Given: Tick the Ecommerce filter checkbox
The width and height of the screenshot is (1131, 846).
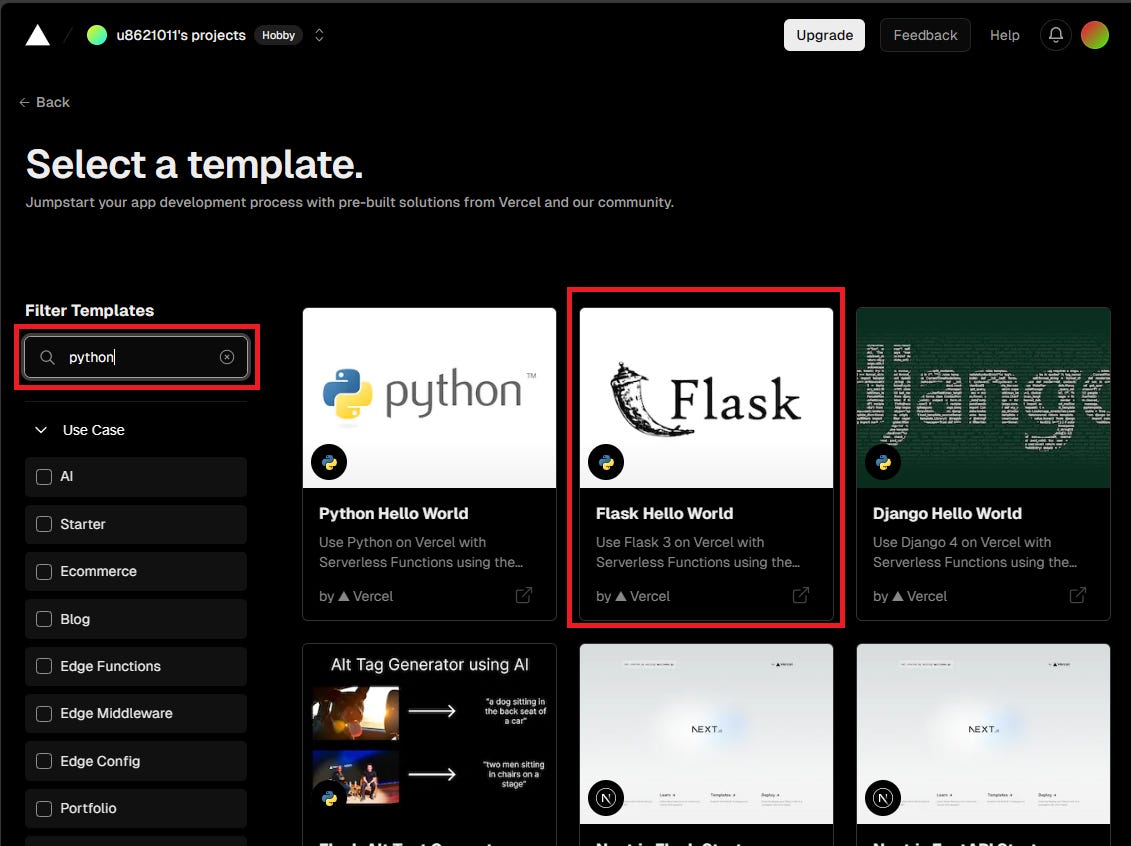Looking at the screenshot, I should (44, 571).
